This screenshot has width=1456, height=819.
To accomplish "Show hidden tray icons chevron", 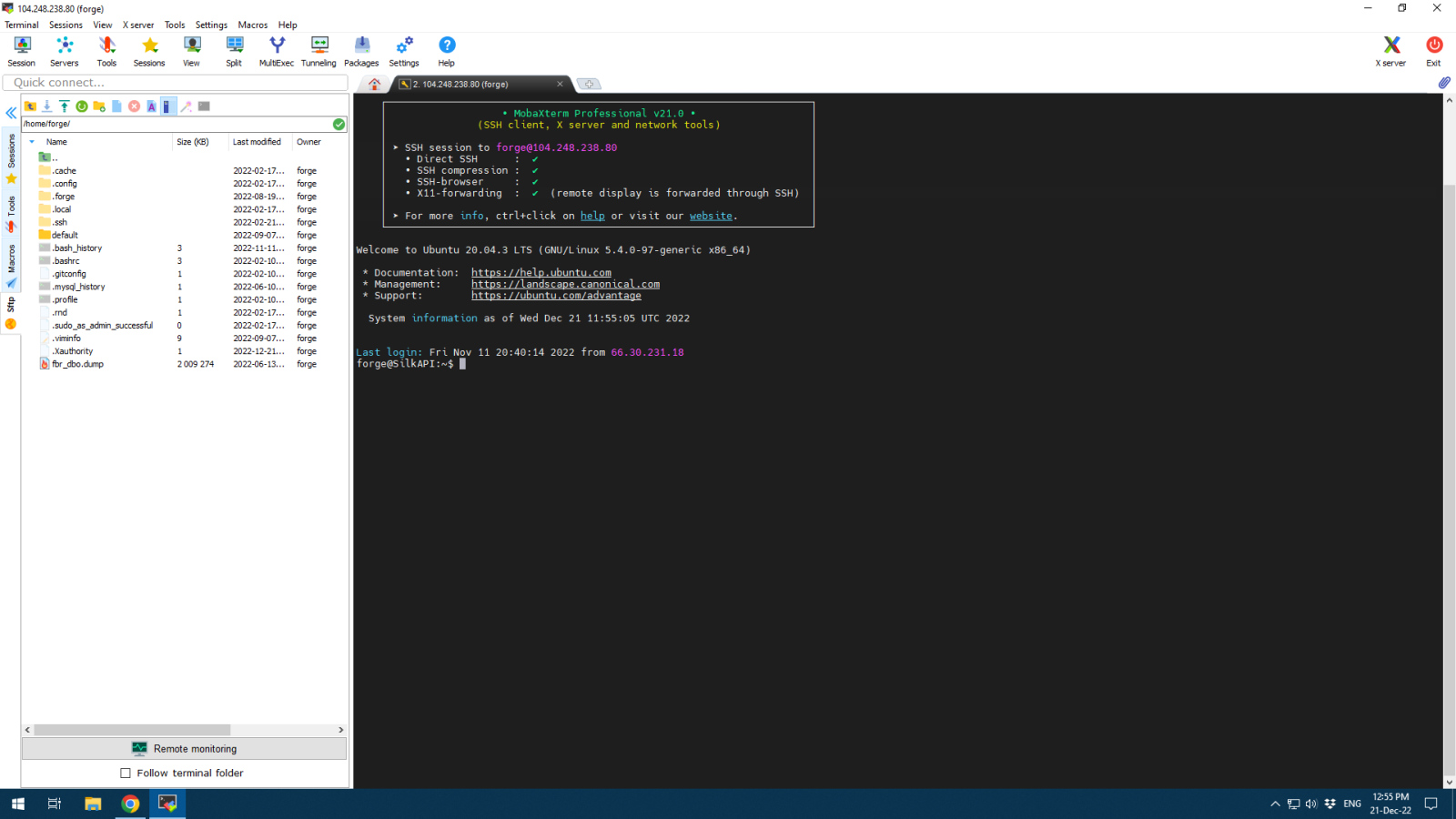I will tap(1275, 804).
